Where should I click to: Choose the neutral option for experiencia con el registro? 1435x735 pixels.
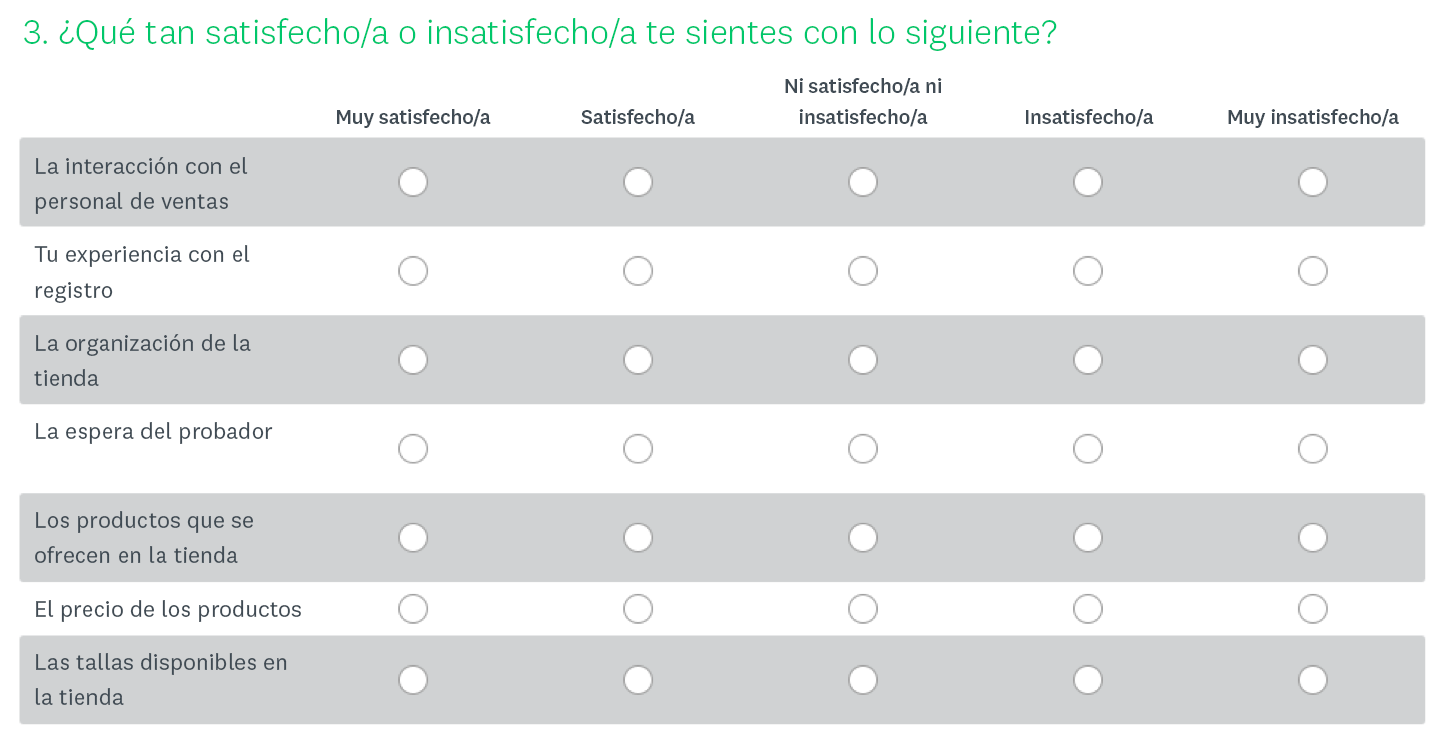coord(863,270)
